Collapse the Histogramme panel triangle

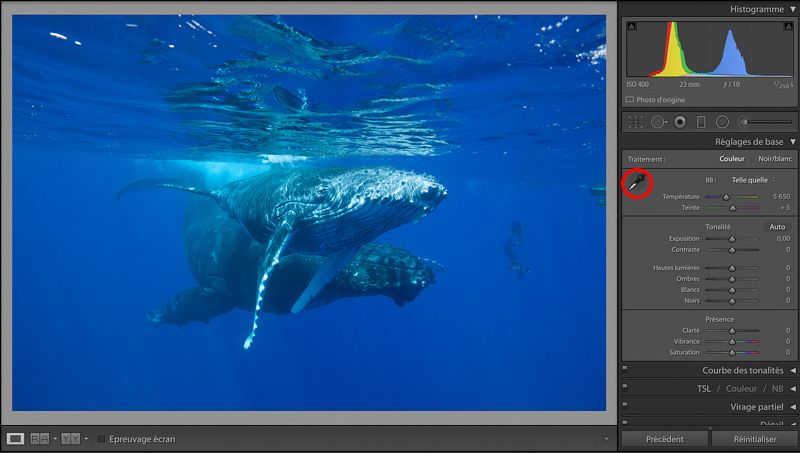click(x=792, y=9)
